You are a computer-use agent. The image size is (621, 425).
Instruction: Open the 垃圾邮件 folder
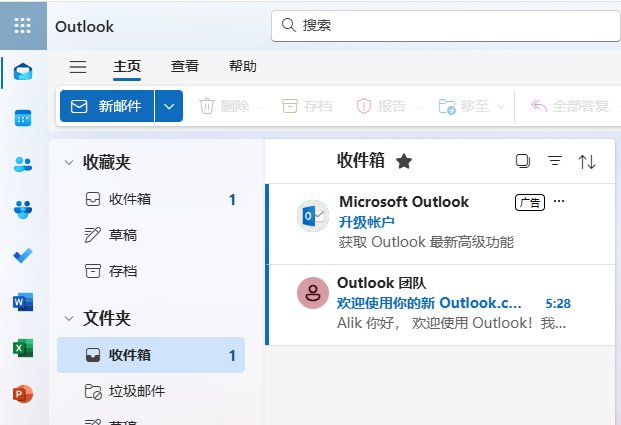click(151, 391)
